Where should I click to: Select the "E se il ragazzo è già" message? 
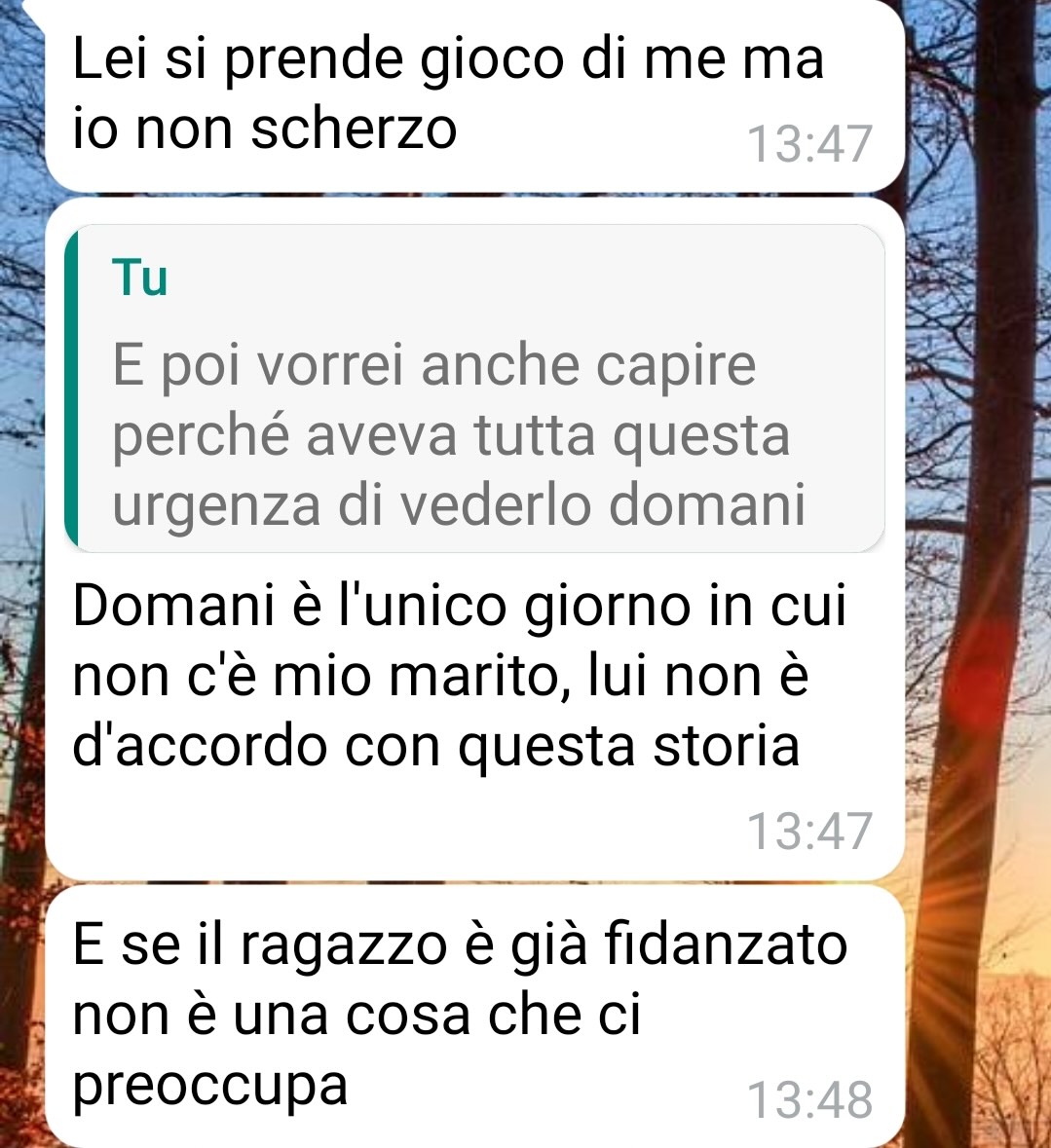click(x=474, y=1017)
